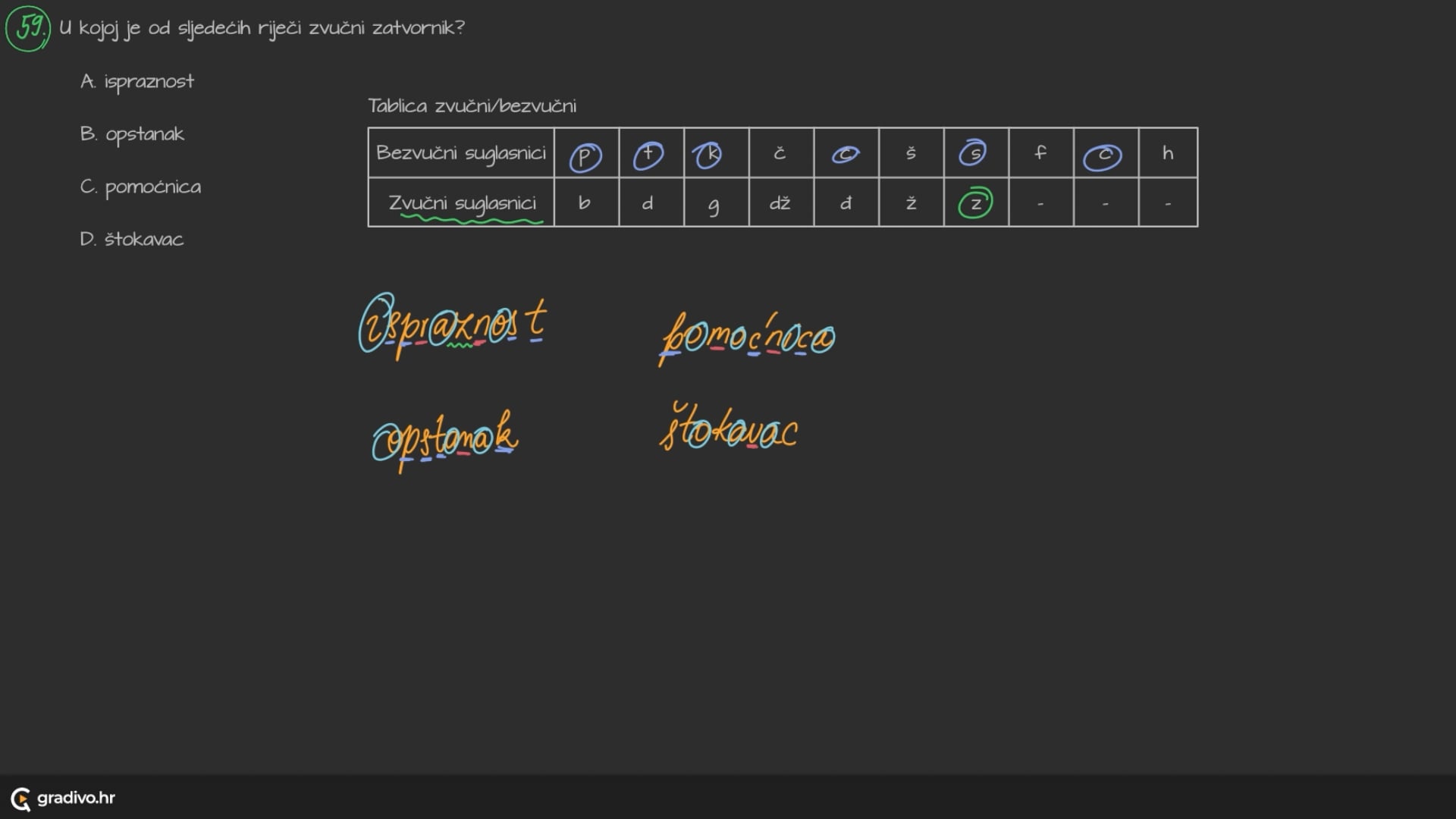The width and height of the screenshot is (1456, 819).
Task: Select answer C. pomoćnica
Action: 141,187
